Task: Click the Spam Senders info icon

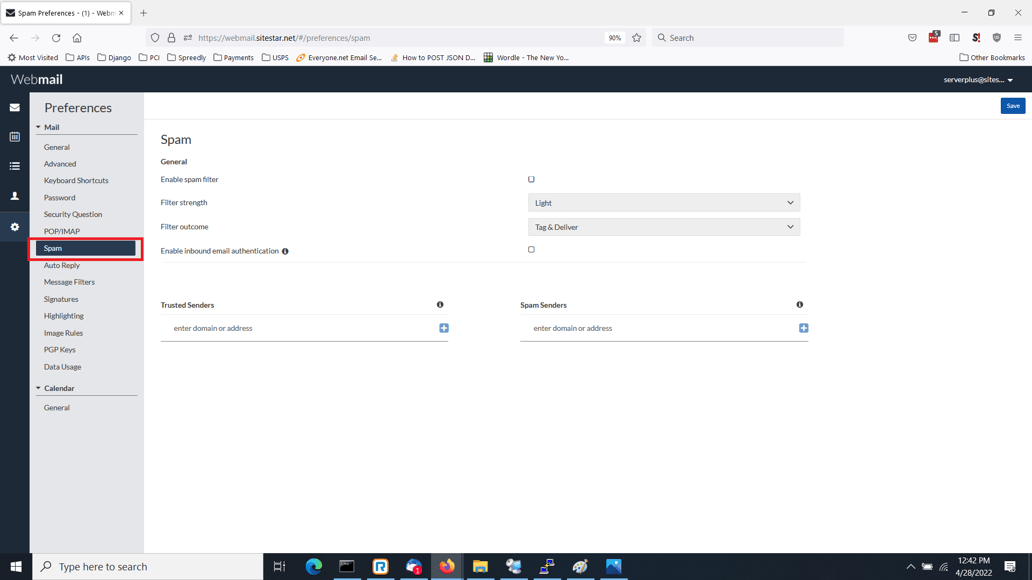Action: [800, 305]
